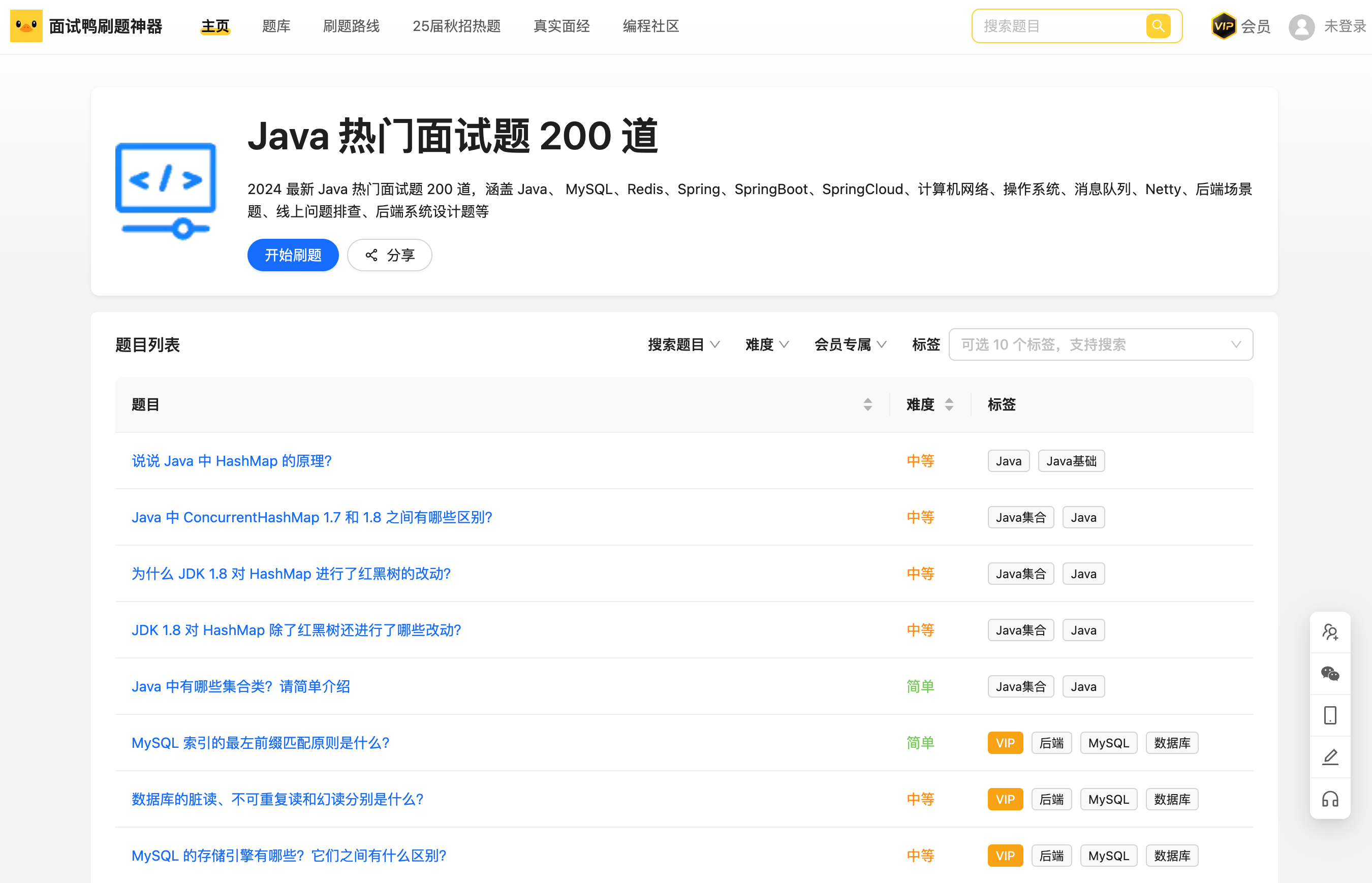
Task: Click the share icon in 分享 button
Action: pos(371,255)
